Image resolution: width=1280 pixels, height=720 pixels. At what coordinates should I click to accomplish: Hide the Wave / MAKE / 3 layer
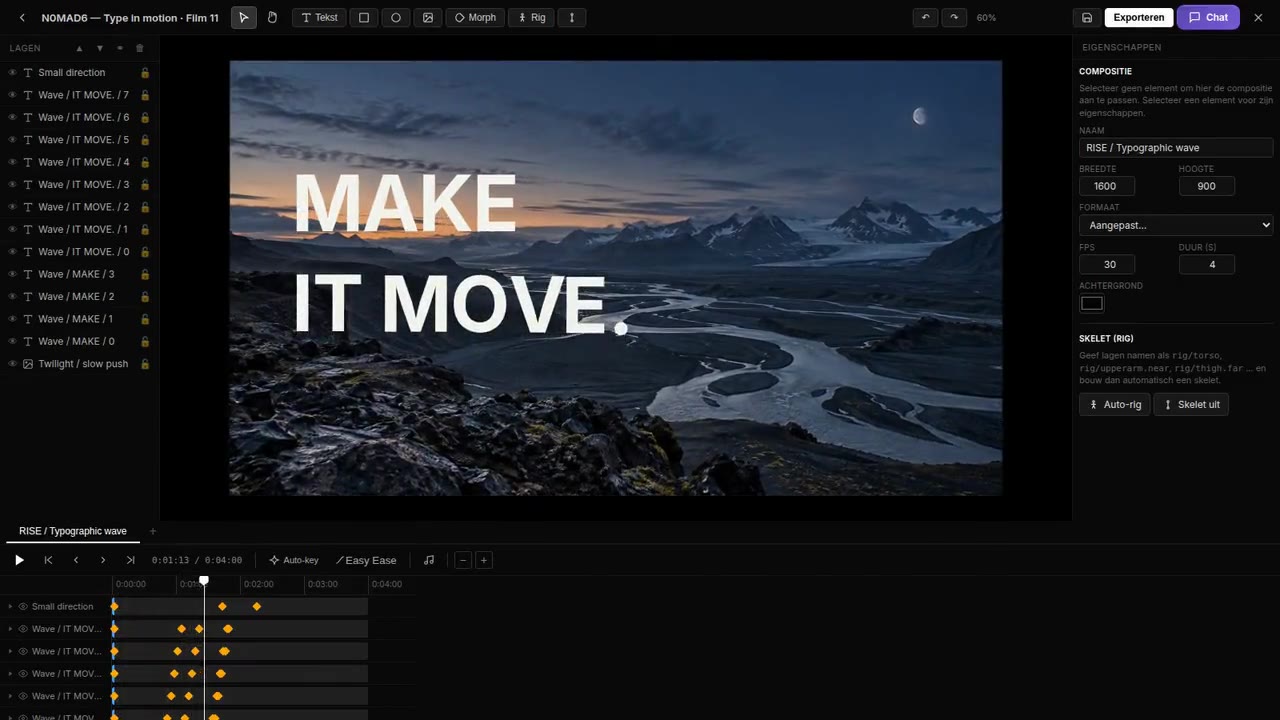pos(12,274)
